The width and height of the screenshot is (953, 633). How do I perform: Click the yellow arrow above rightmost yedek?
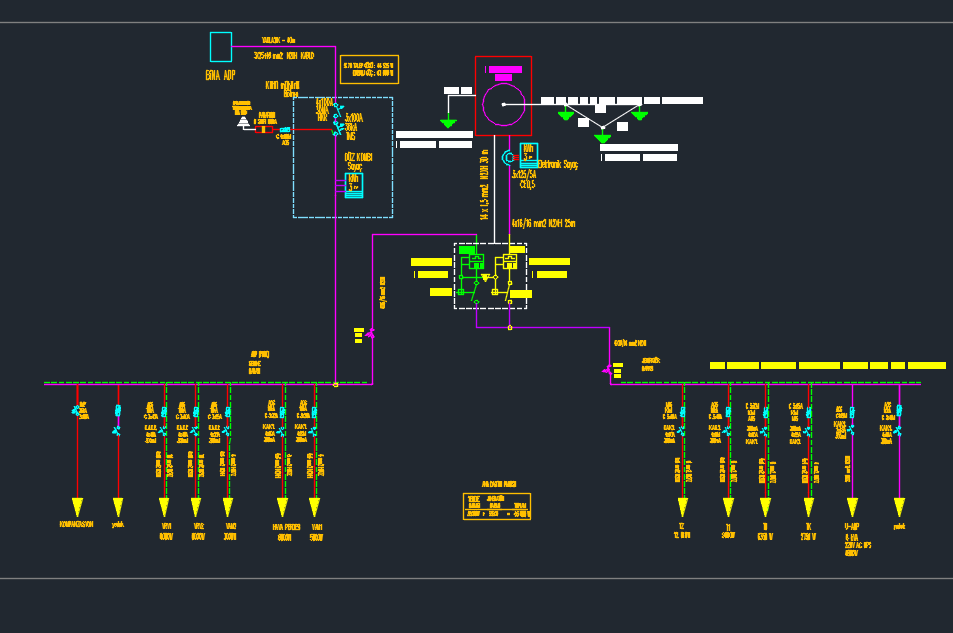899,507
